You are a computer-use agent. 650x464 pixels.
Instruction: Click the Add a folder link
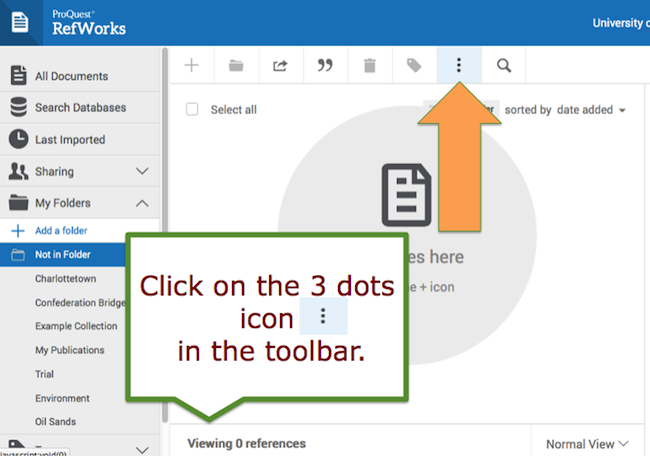point(62,231)
